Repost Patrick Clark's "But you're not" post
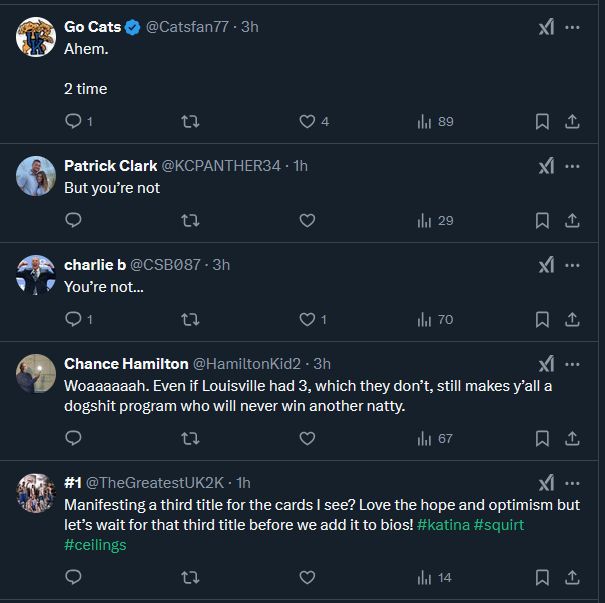Image resolution: width=605 pixels, height=603 pixels. [x=189, y=220]
